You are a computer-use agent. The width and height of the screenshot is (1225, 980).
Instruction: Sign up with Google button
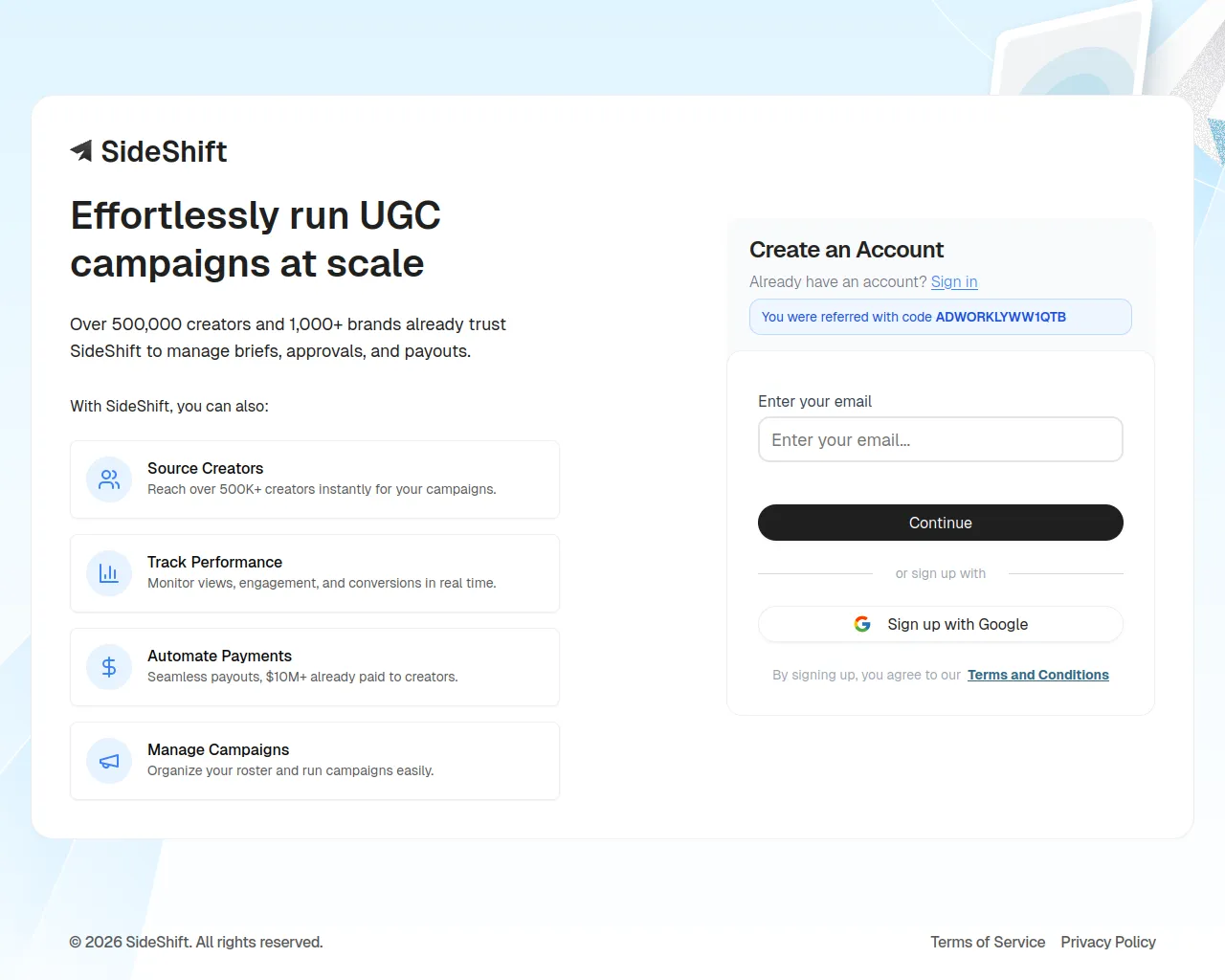(x=941, y=624)
